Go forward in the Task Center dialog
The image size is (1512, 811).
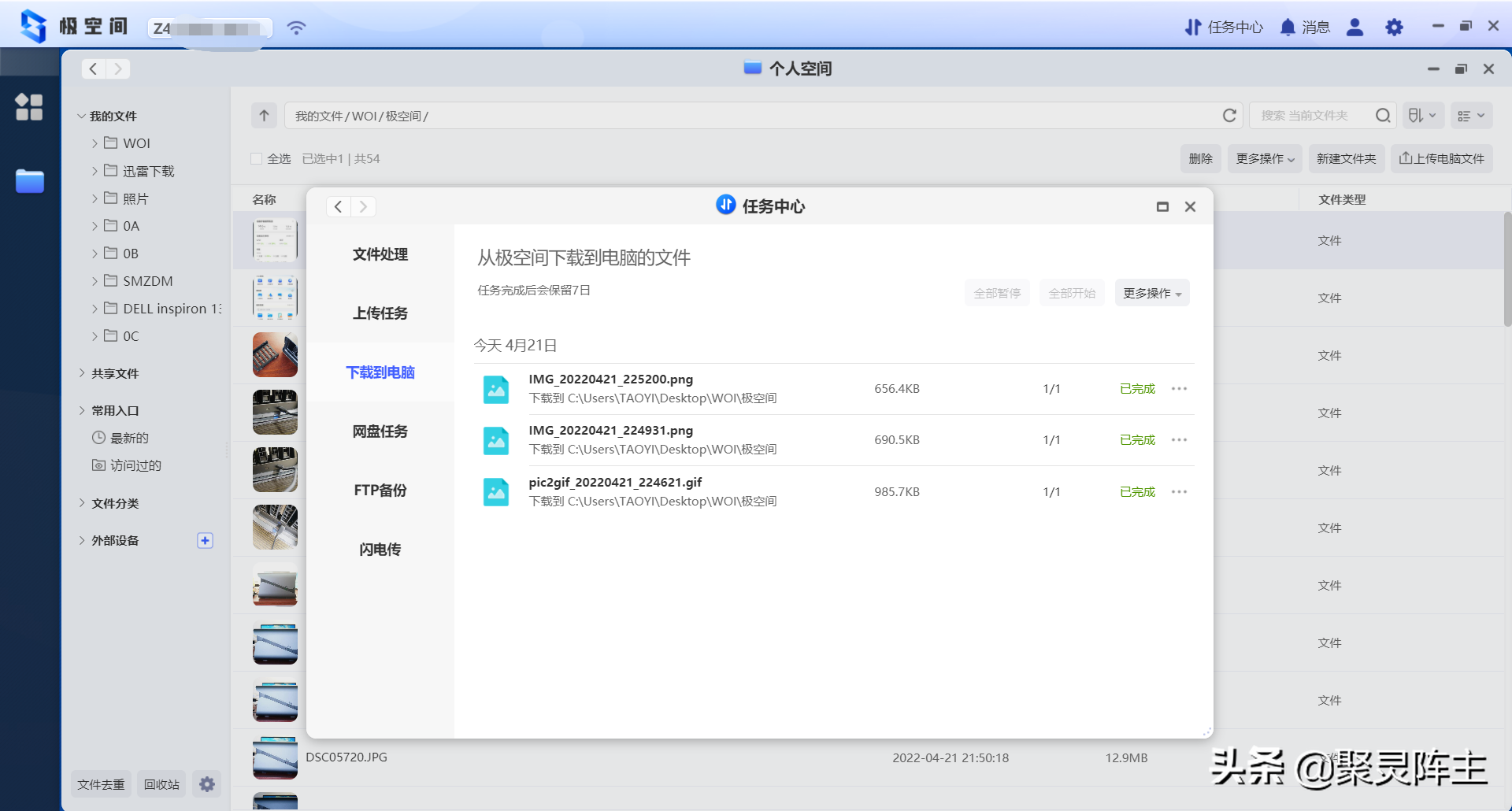[x=363, y=207]
